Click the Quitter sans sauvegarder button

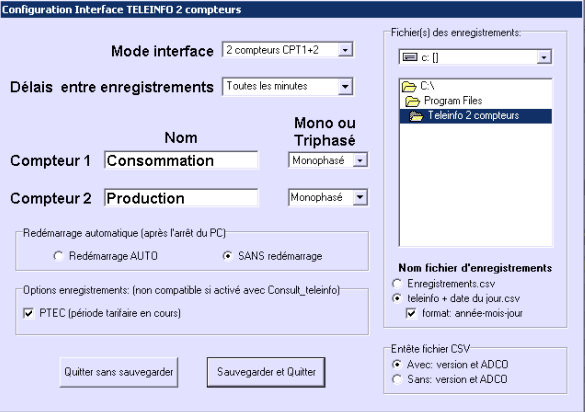tap(119, 372)
